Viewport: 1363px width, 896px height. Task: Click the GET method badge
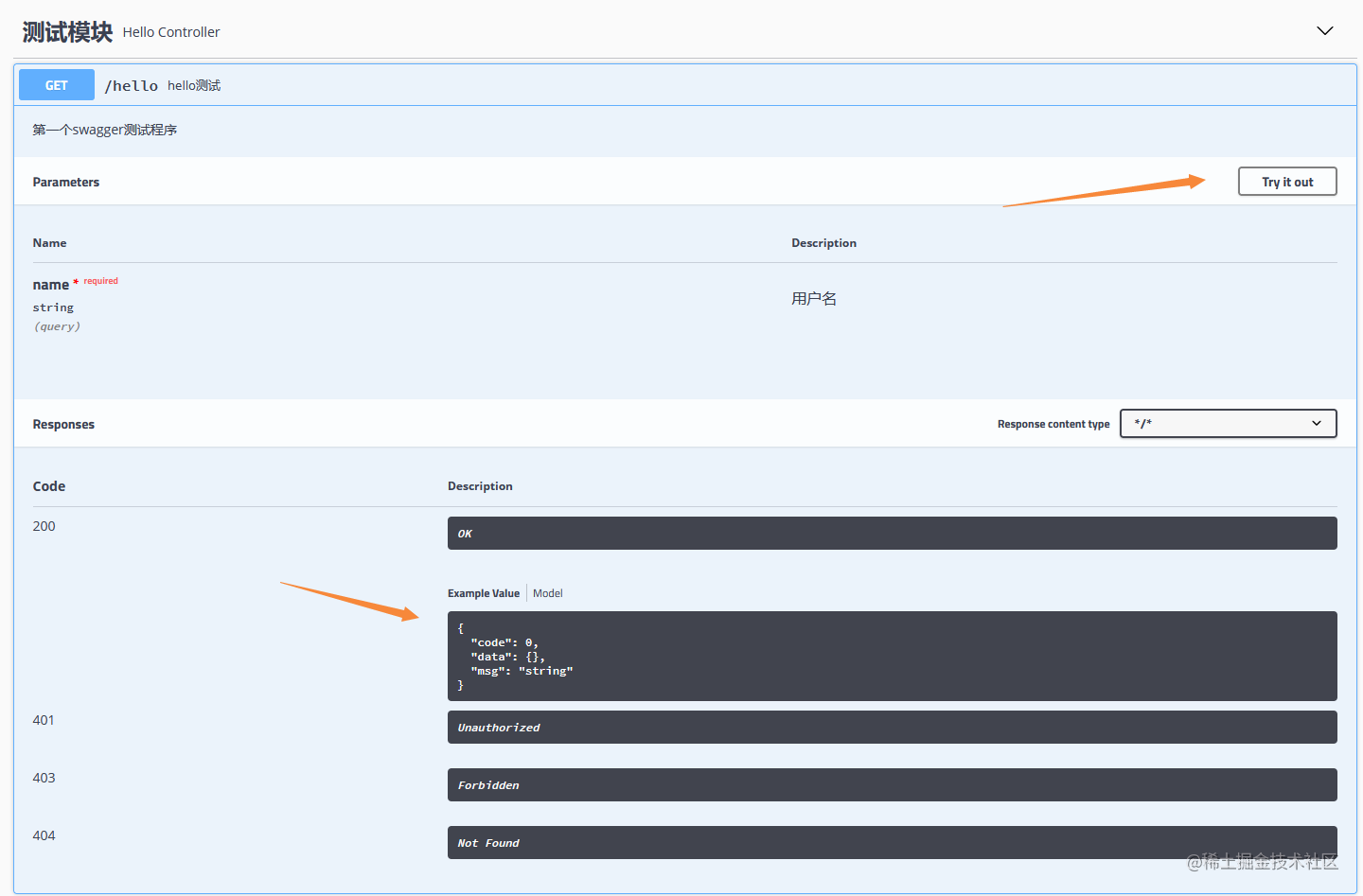57,85
